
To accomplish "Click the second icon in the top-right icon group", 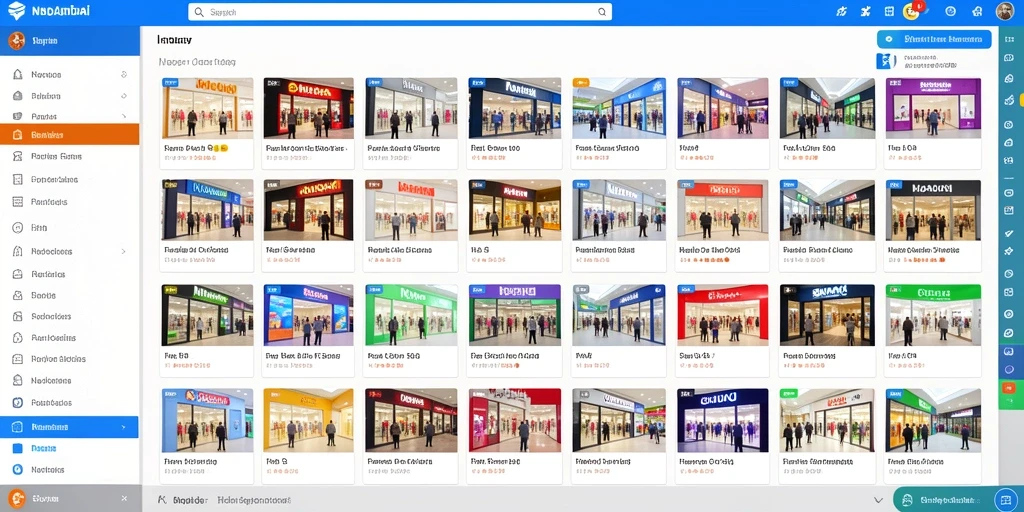I will 865,11.
